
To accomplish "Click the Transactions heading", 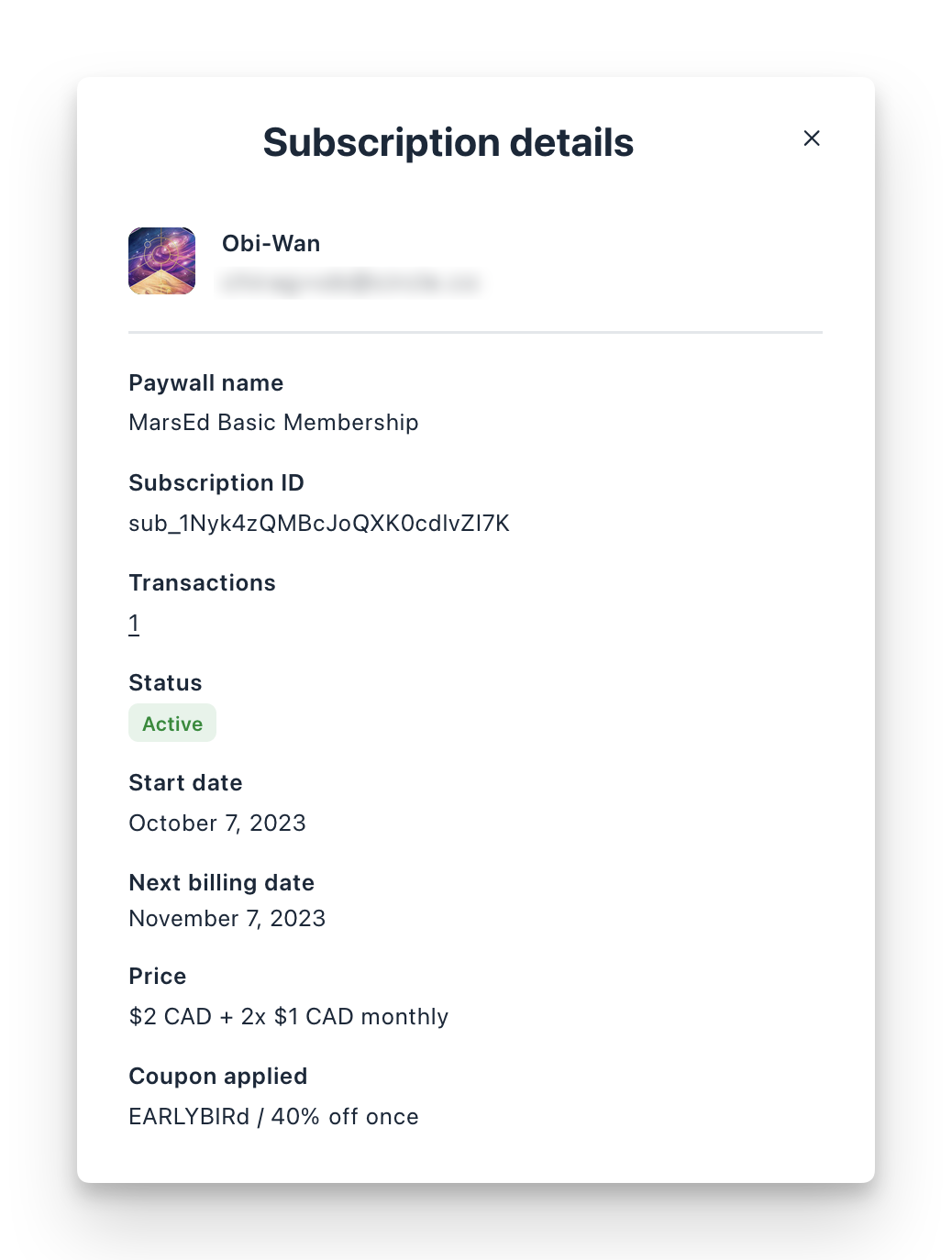I will tap(202, 582).
